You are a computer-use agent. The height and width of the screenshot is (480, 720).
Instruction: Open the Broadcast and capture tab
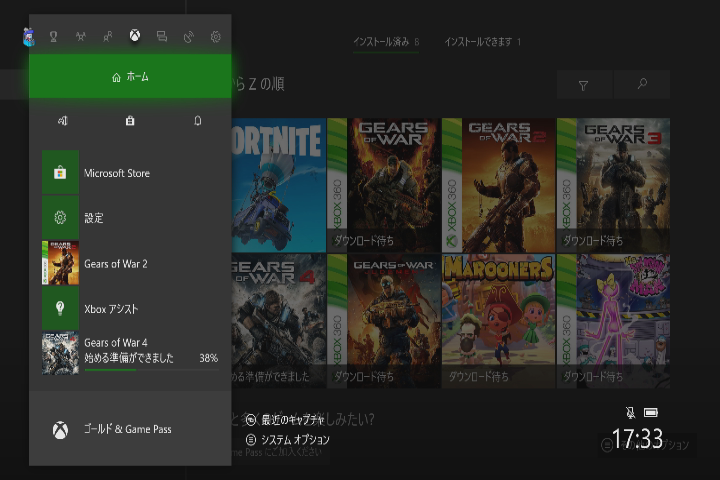point(189,37)
